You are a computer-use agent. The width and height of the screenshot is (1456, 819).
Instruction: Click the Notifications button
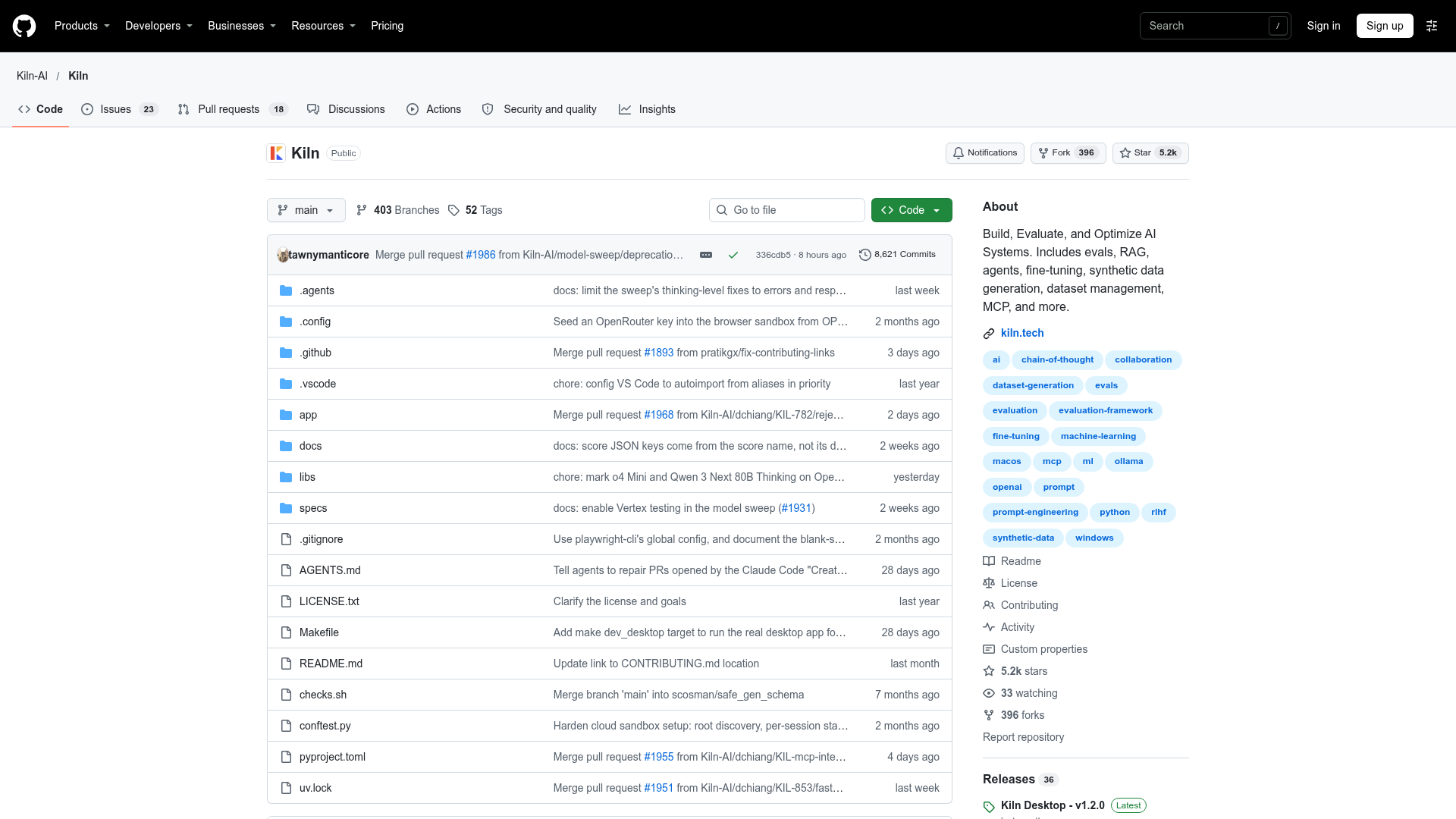[984, 153]
